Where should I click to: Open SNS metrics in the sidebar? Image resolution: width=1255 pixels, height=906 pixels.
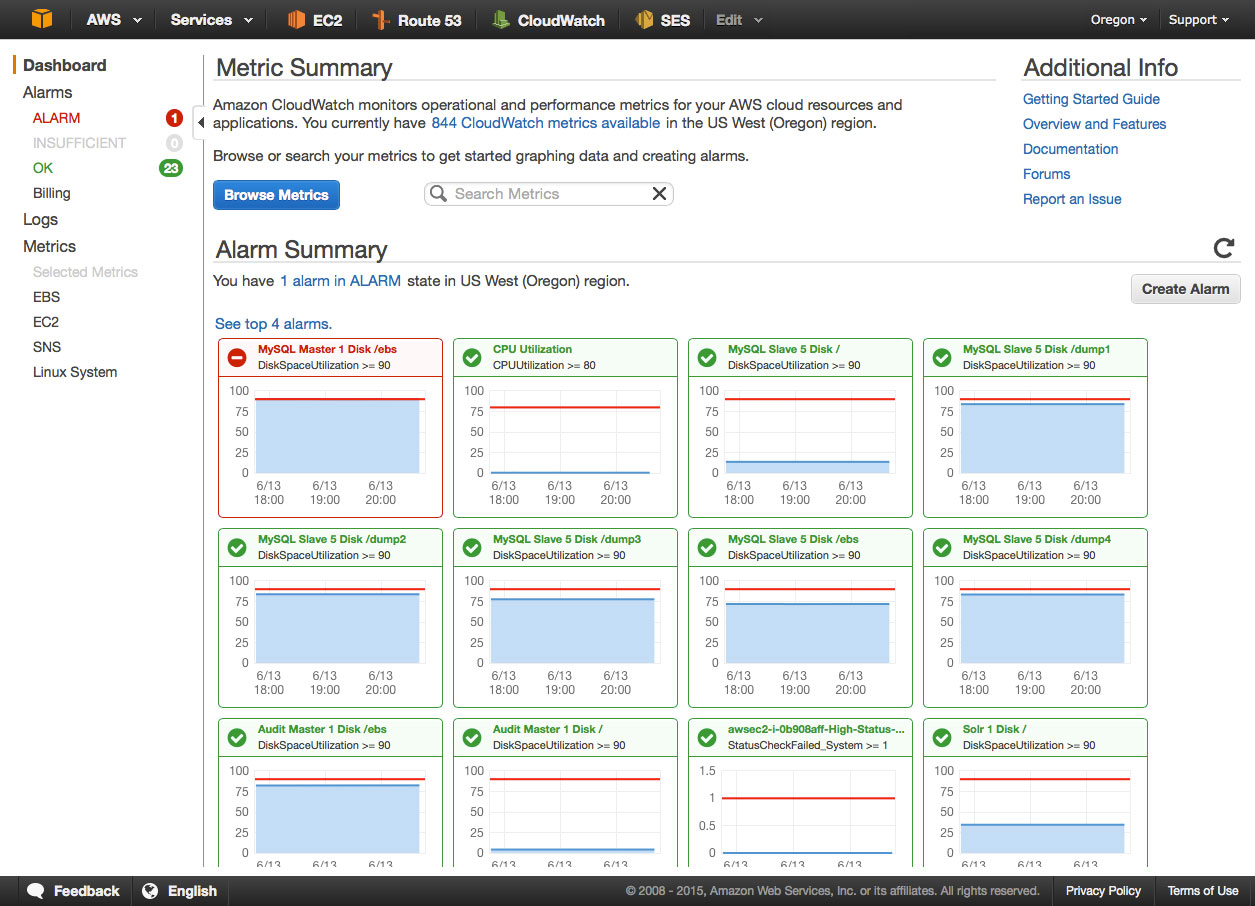[47, 347]
